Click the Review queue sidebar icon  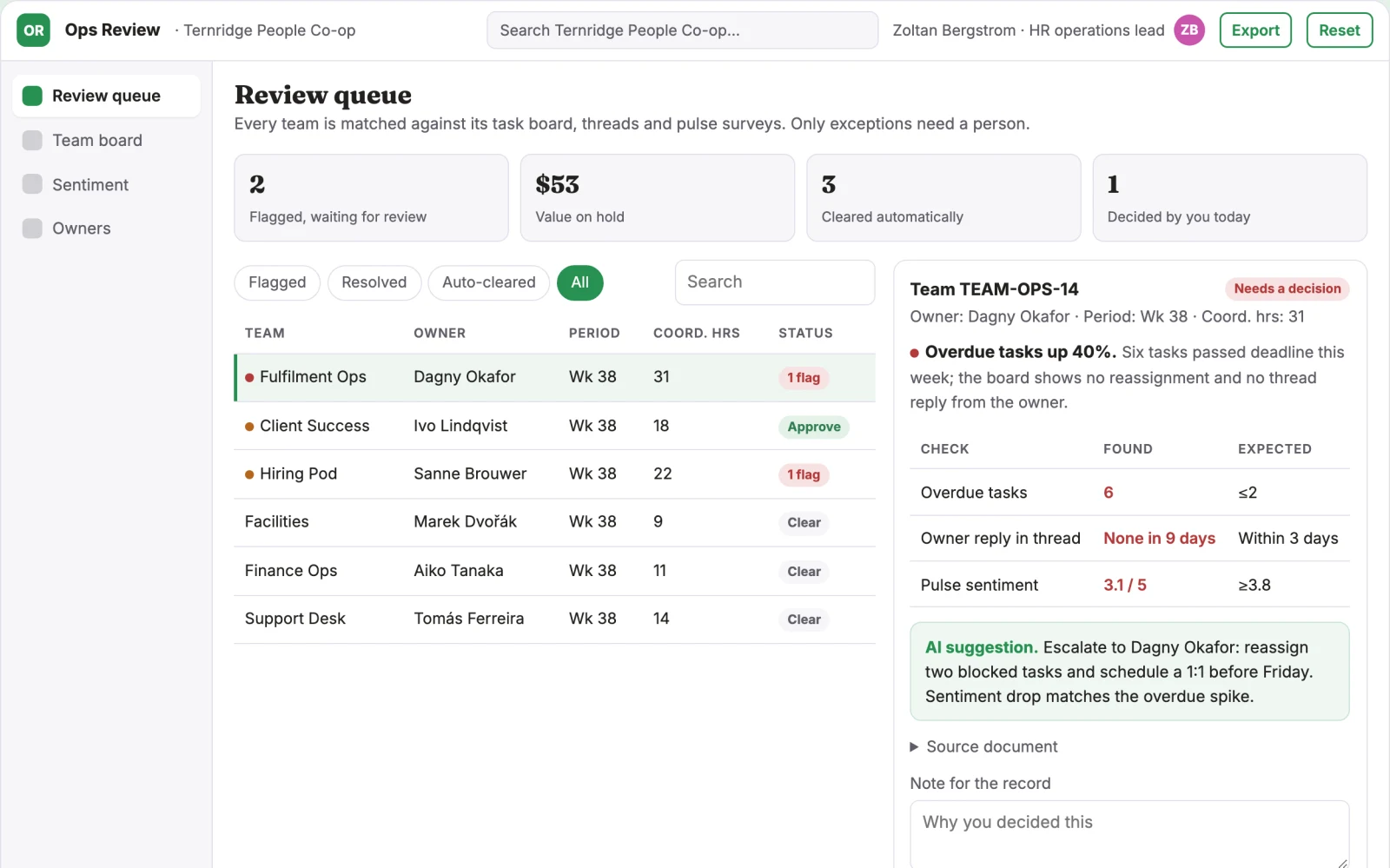pos(32,96)
